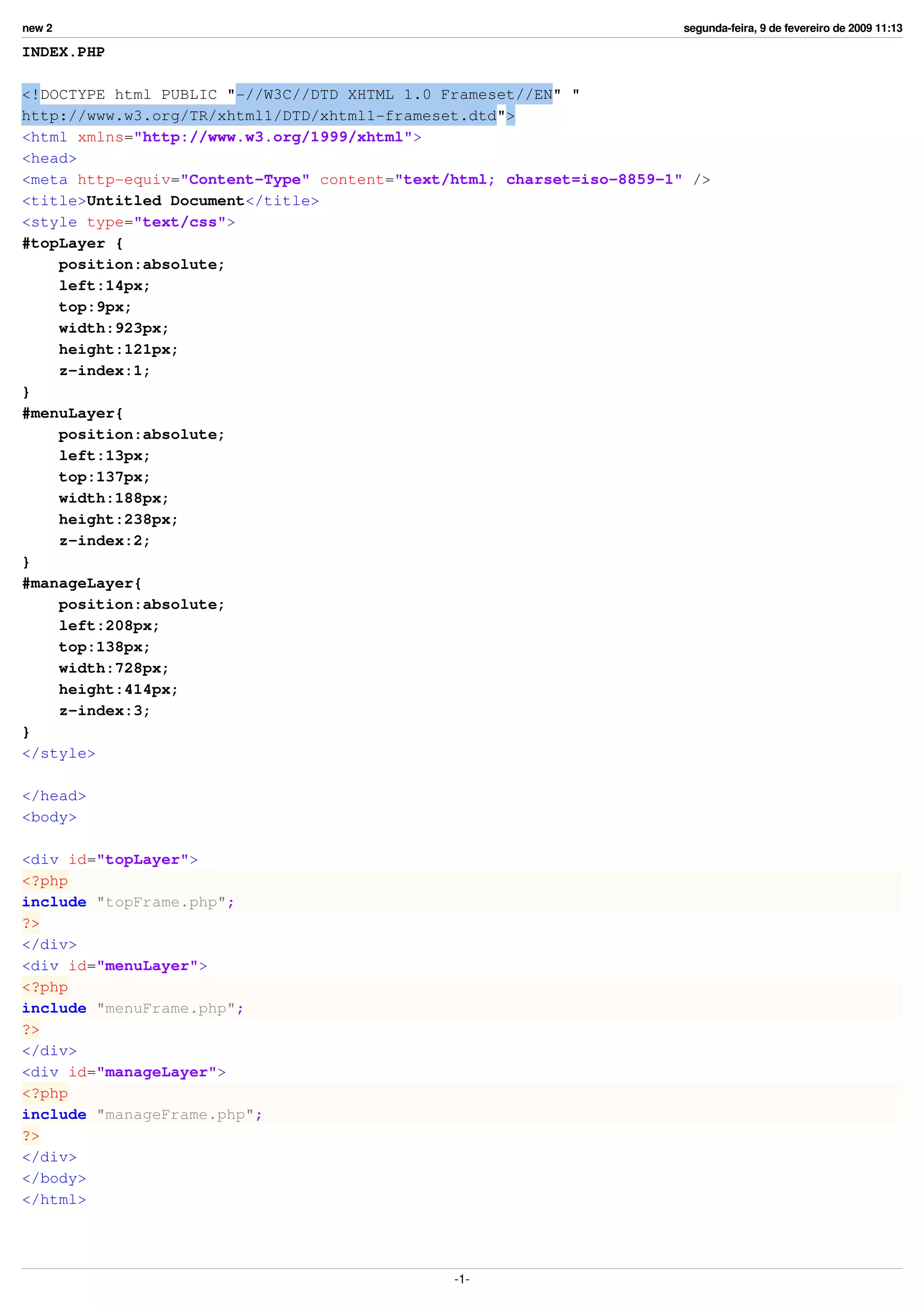Click the page number at the bottom

tap(462, 1279)
